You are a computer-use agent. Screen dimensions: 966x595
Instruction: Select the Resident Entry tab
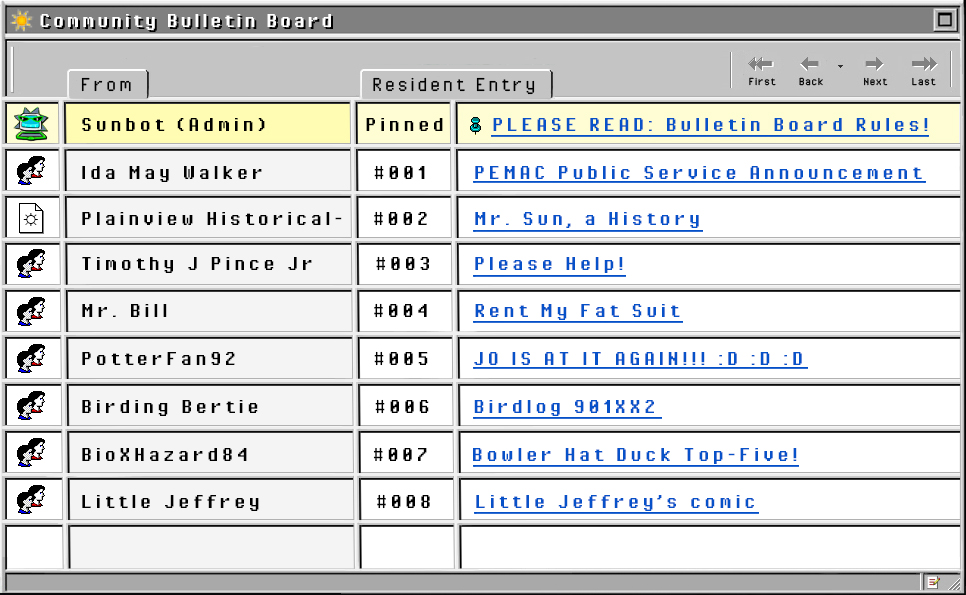tap(456, 85)
